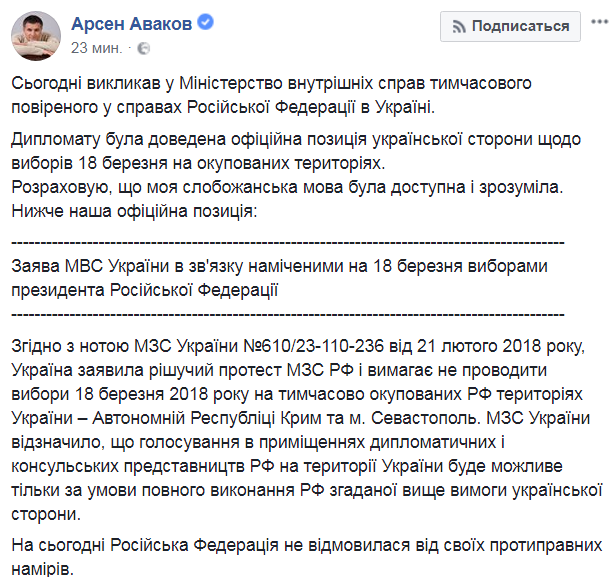The height and width of the screenshot is (577, 614).
Task: Click the blue verified badge icon
Action: point(208,23)
